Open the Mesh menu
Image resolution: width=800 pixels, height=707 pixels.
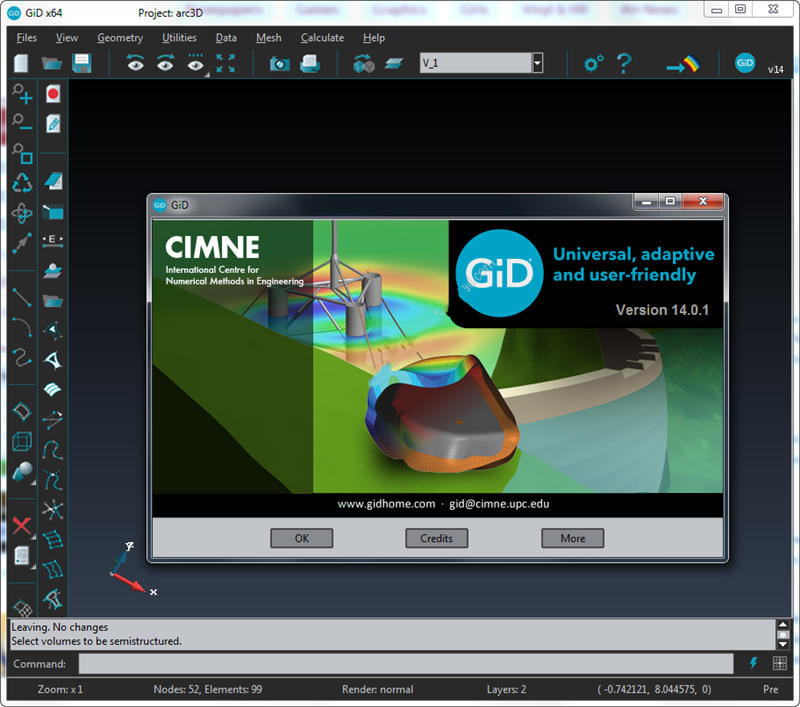coord(268,38)
